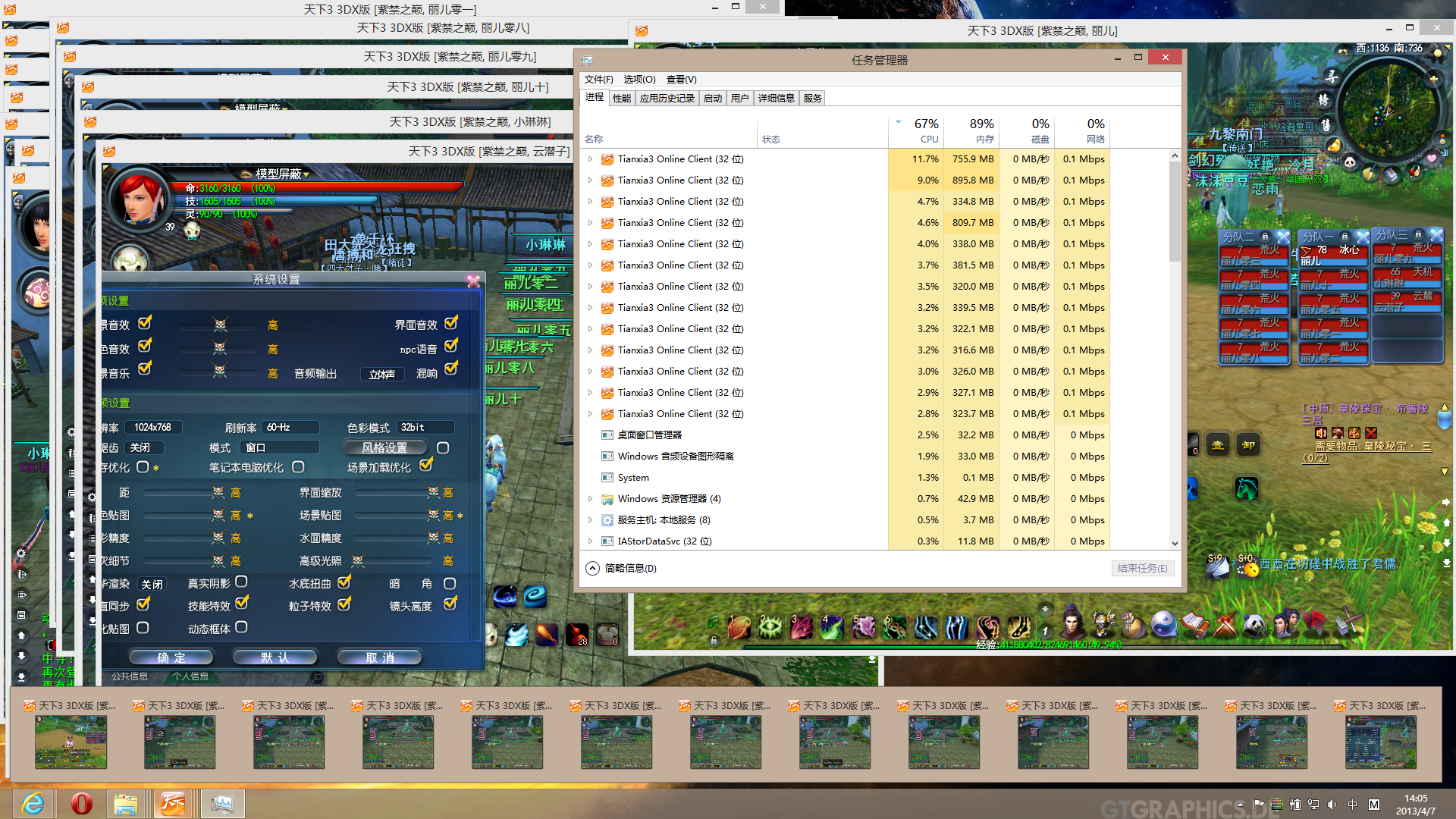Open File Explorer from the taskbar

(126, 803)
